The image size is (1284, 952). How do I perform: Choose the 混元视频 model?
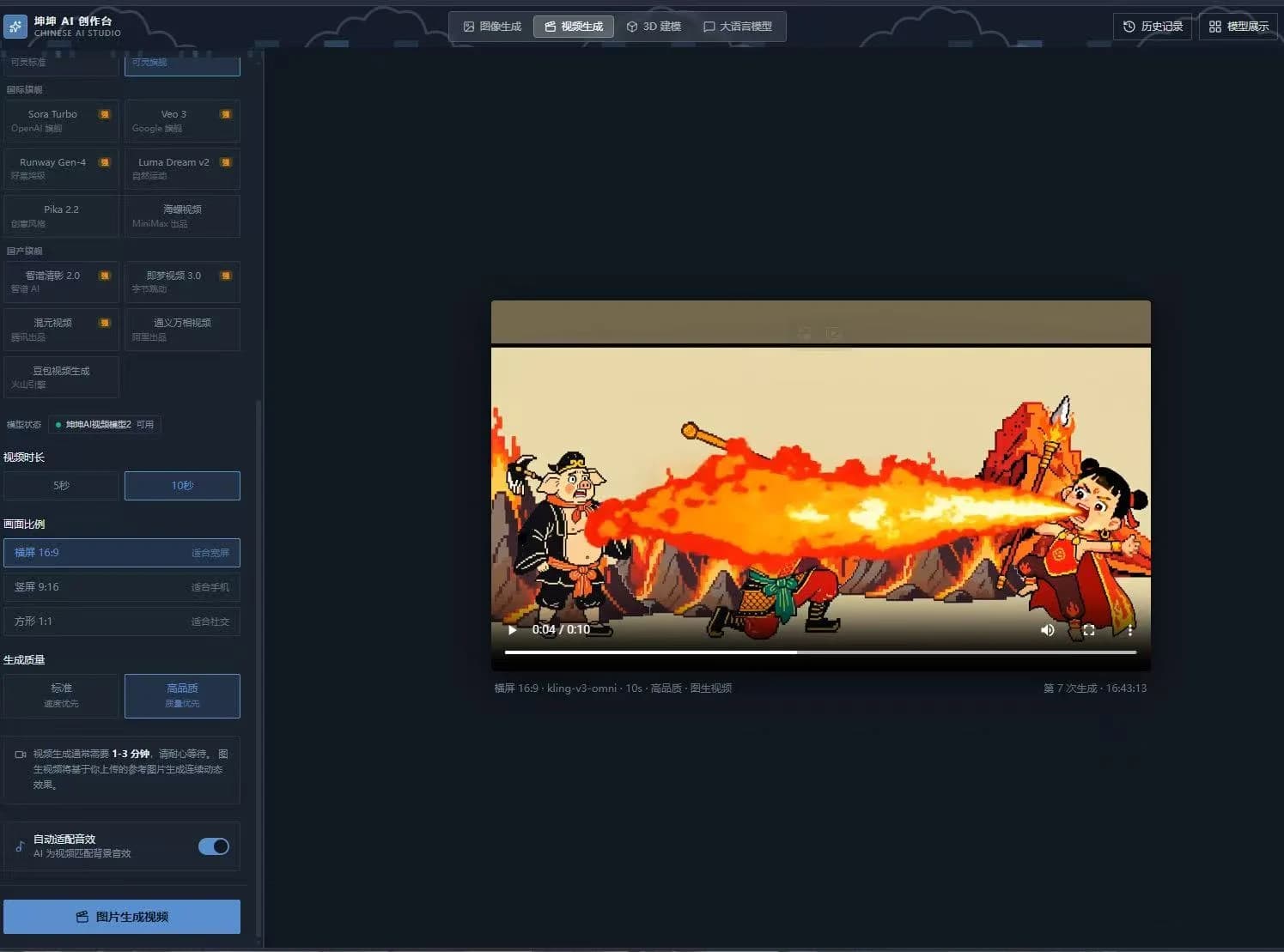[x=61, y=330]
